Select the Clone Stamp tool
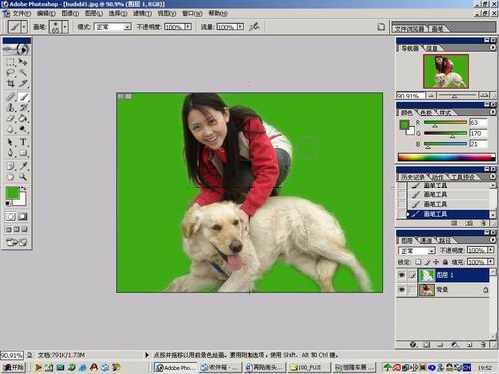499x374 pixels. coord(11,108)
